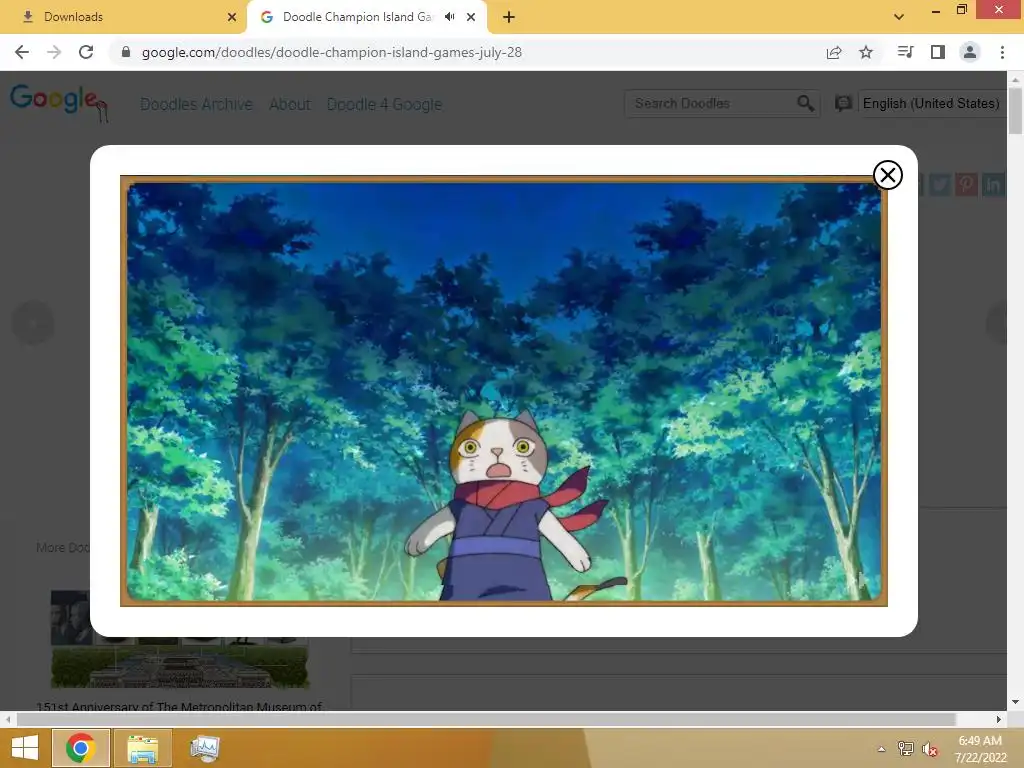Toggle the browser side panel
Screen dimensions: 1024x768
(x=938, y=52)
